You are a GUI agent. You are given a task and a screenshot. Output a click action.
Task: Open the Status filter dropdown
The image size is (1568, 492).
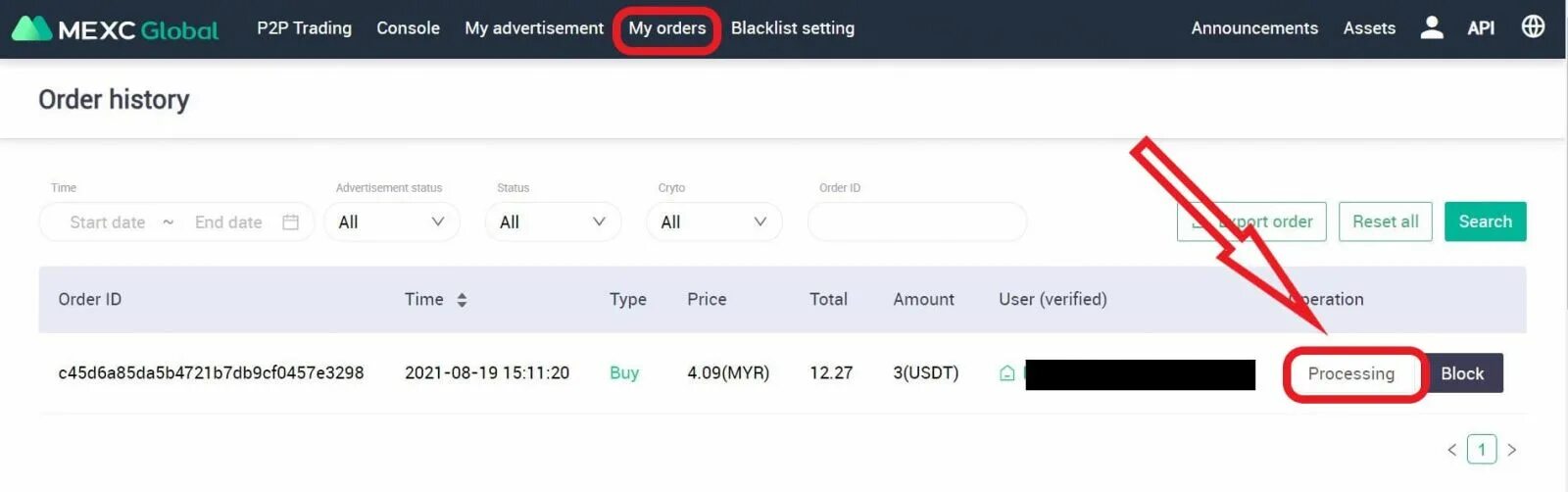click(553, 222)
